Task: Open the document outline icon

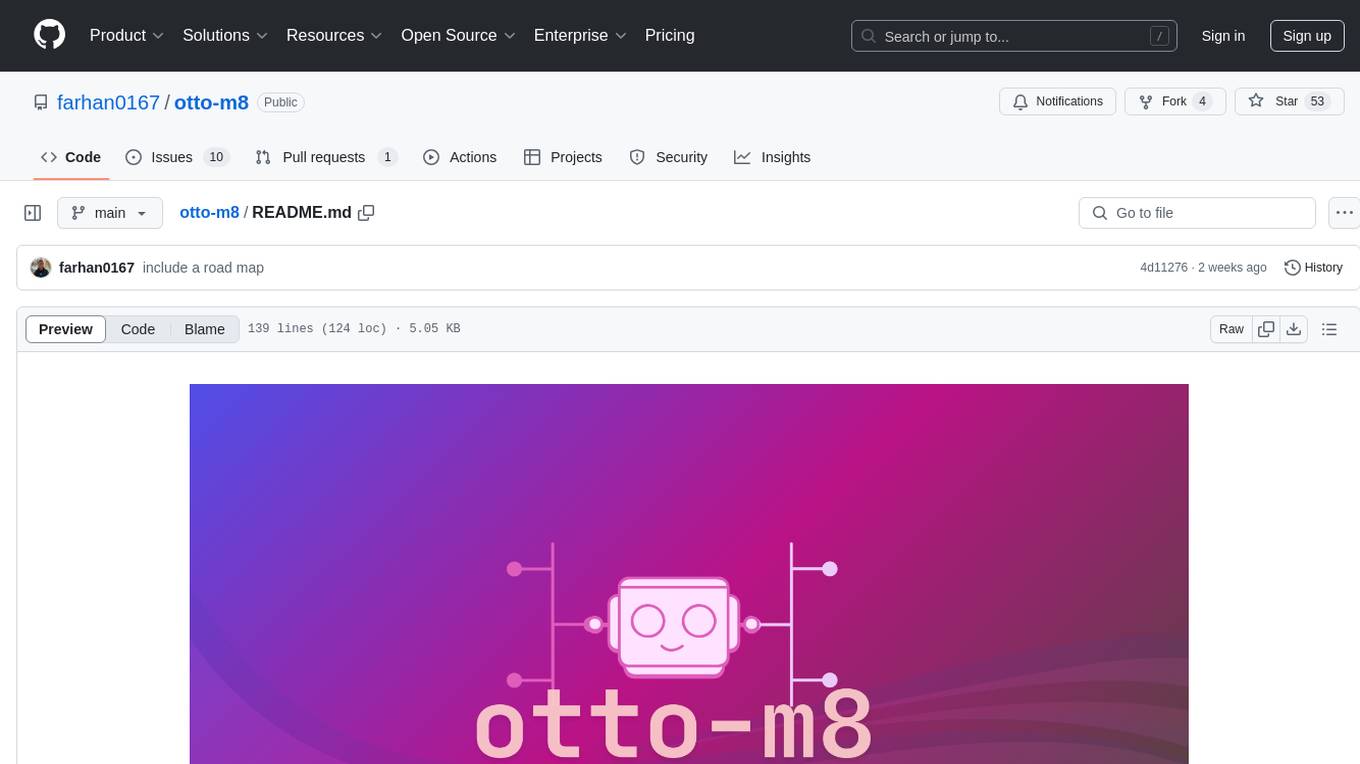Action: click(x=1329, y=329)
